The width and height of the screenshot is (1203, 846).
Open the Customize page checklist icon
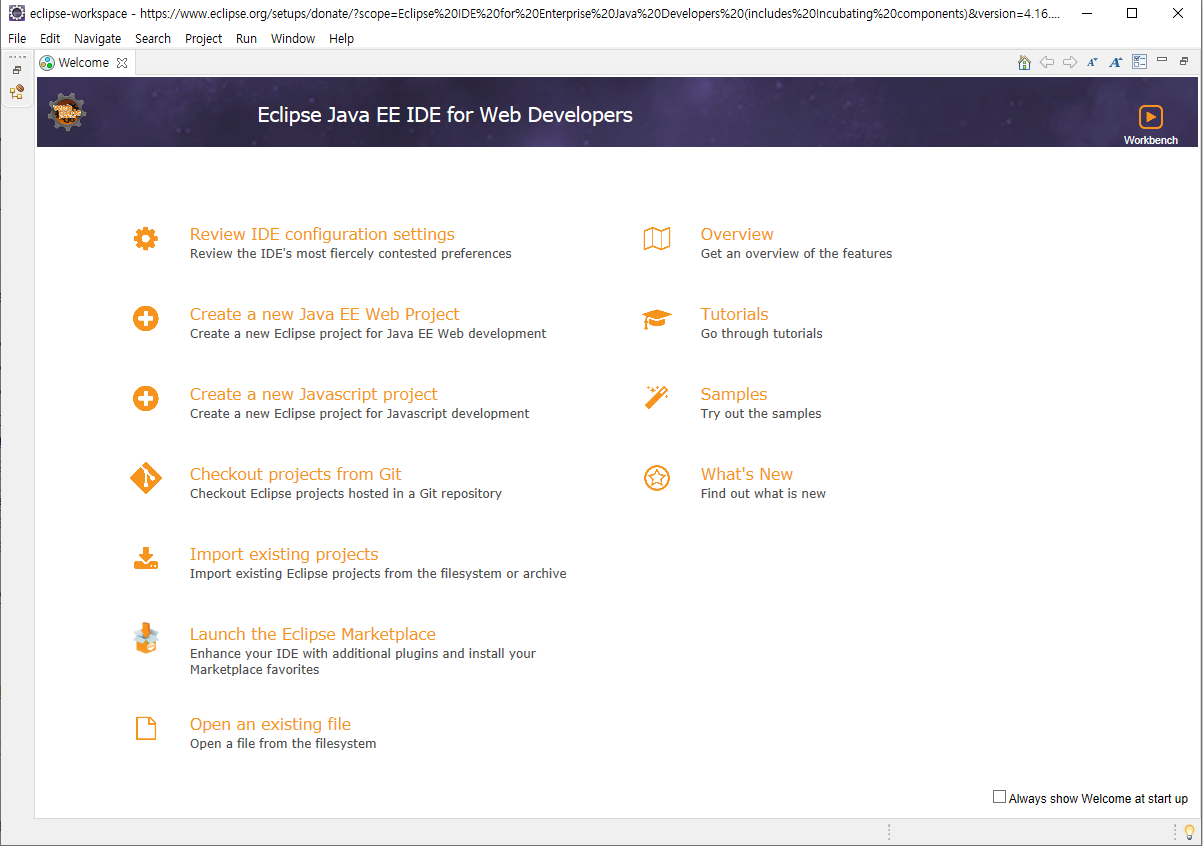1140,62
